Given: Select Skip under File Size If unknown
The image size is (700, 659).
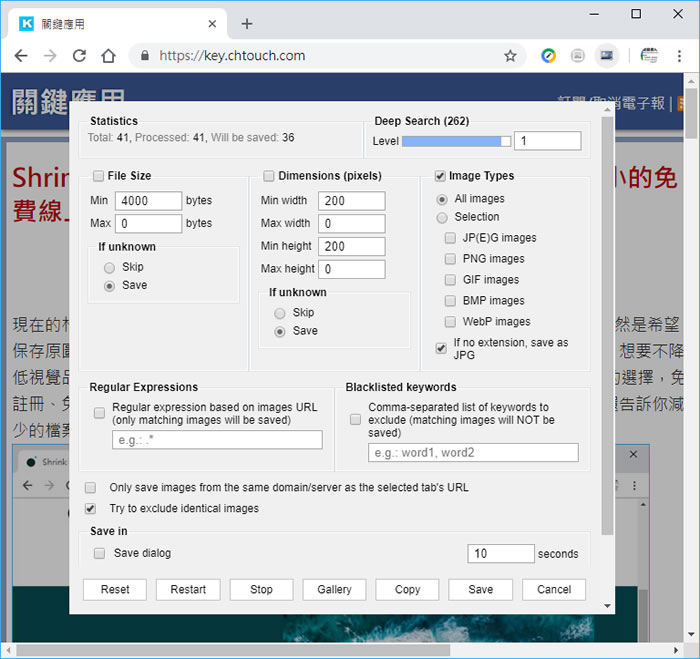Looking at the screenshot, I should click(x=109, y=268).
